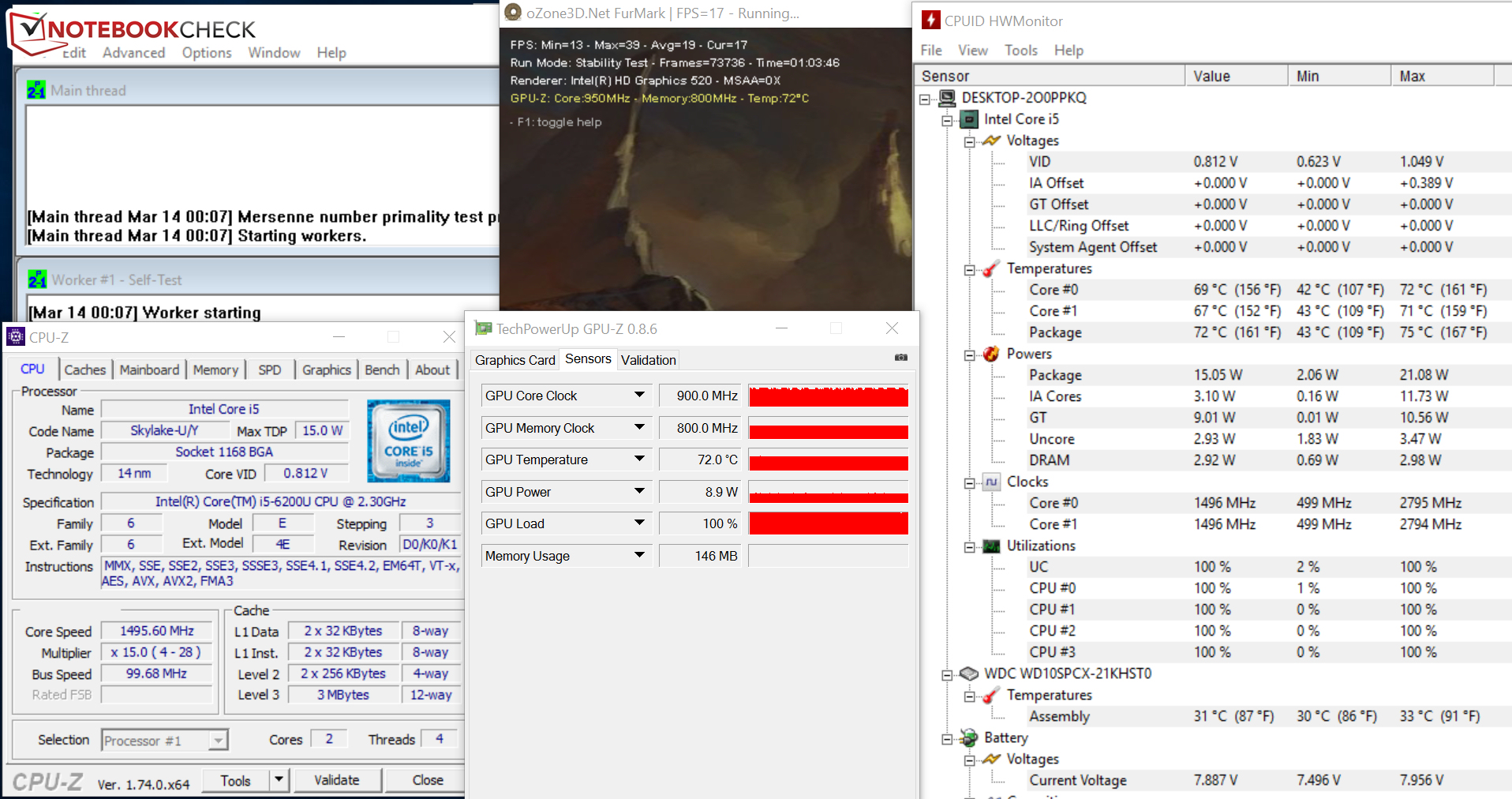Click the Prime95 Main thread window icon

[x=36, y=90]
